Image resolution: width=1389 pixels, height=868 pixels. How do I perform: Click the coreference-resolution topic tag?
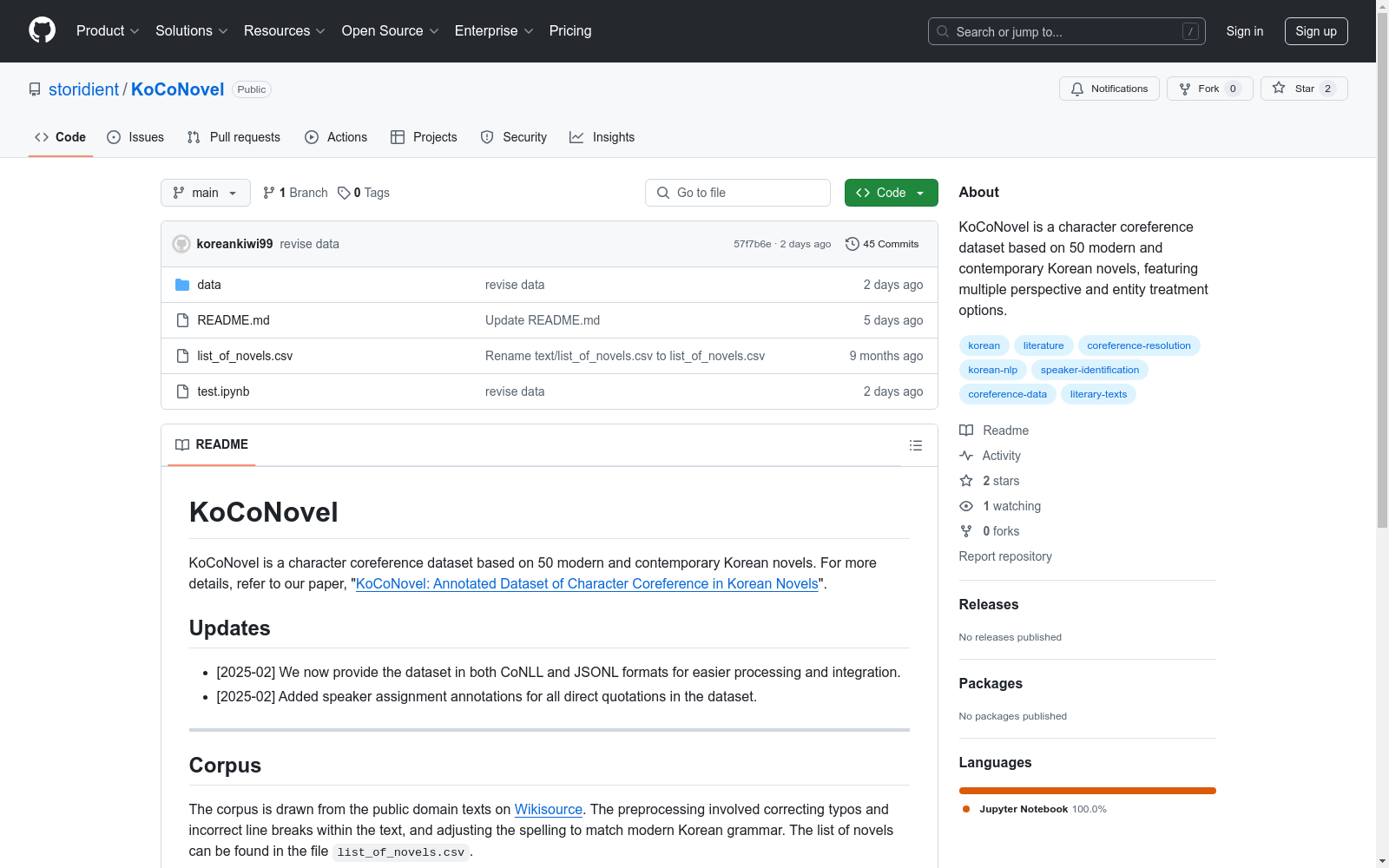(1139, 345)
